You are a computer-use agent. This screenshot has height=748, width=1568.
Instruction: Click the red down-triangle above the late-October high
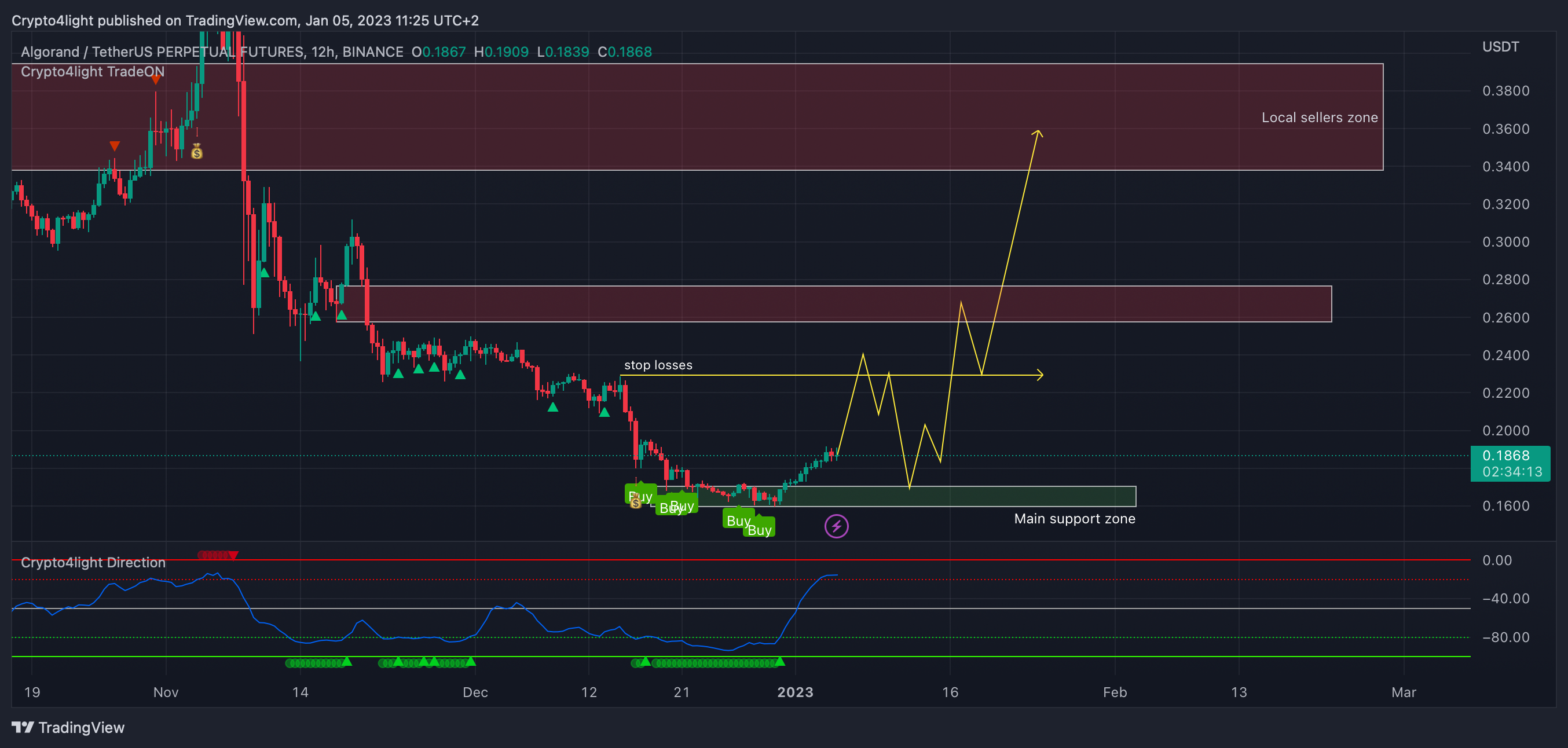156,80
